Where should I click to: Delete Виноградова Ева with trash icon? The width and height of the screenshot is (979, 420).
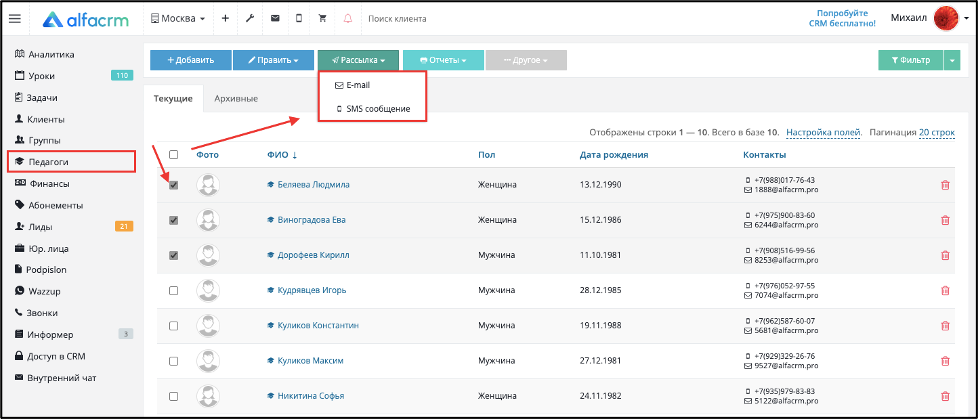click(945, 220)
